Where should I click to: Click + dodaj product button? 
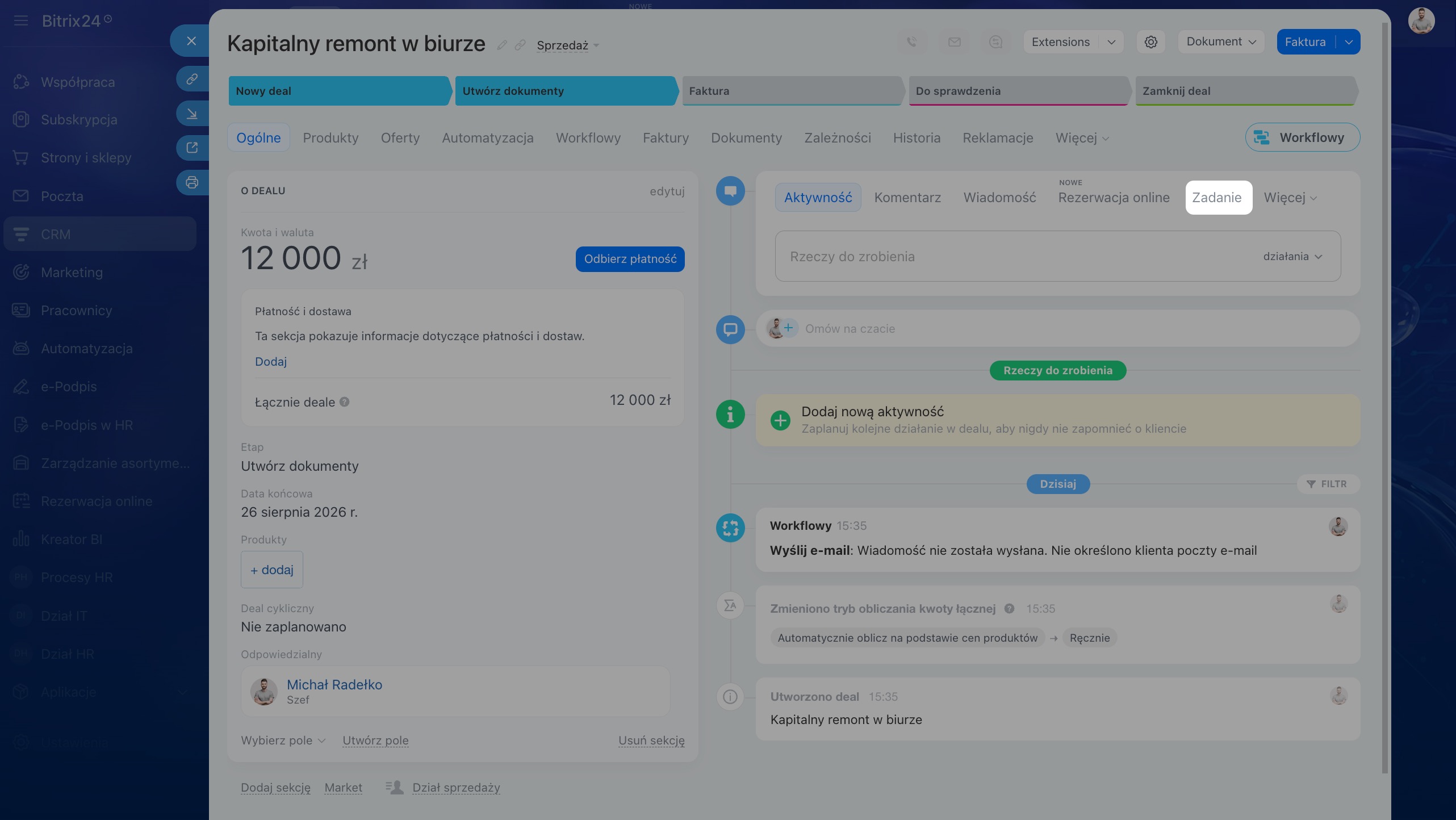click(271, 570)
